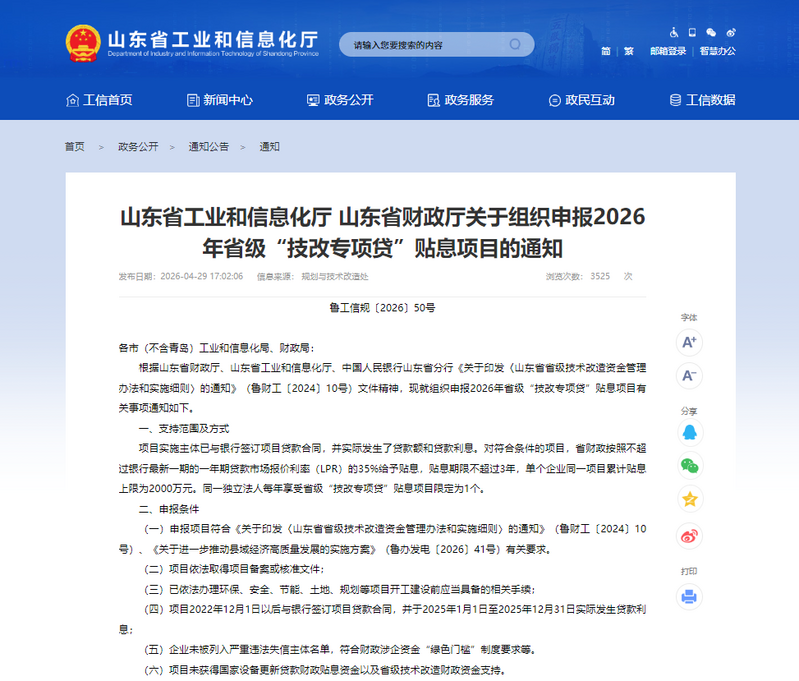Image resolution: width=799 pixels, height=681 pixels.
Task: Click the article title heading
Action: tap(382, 232)
